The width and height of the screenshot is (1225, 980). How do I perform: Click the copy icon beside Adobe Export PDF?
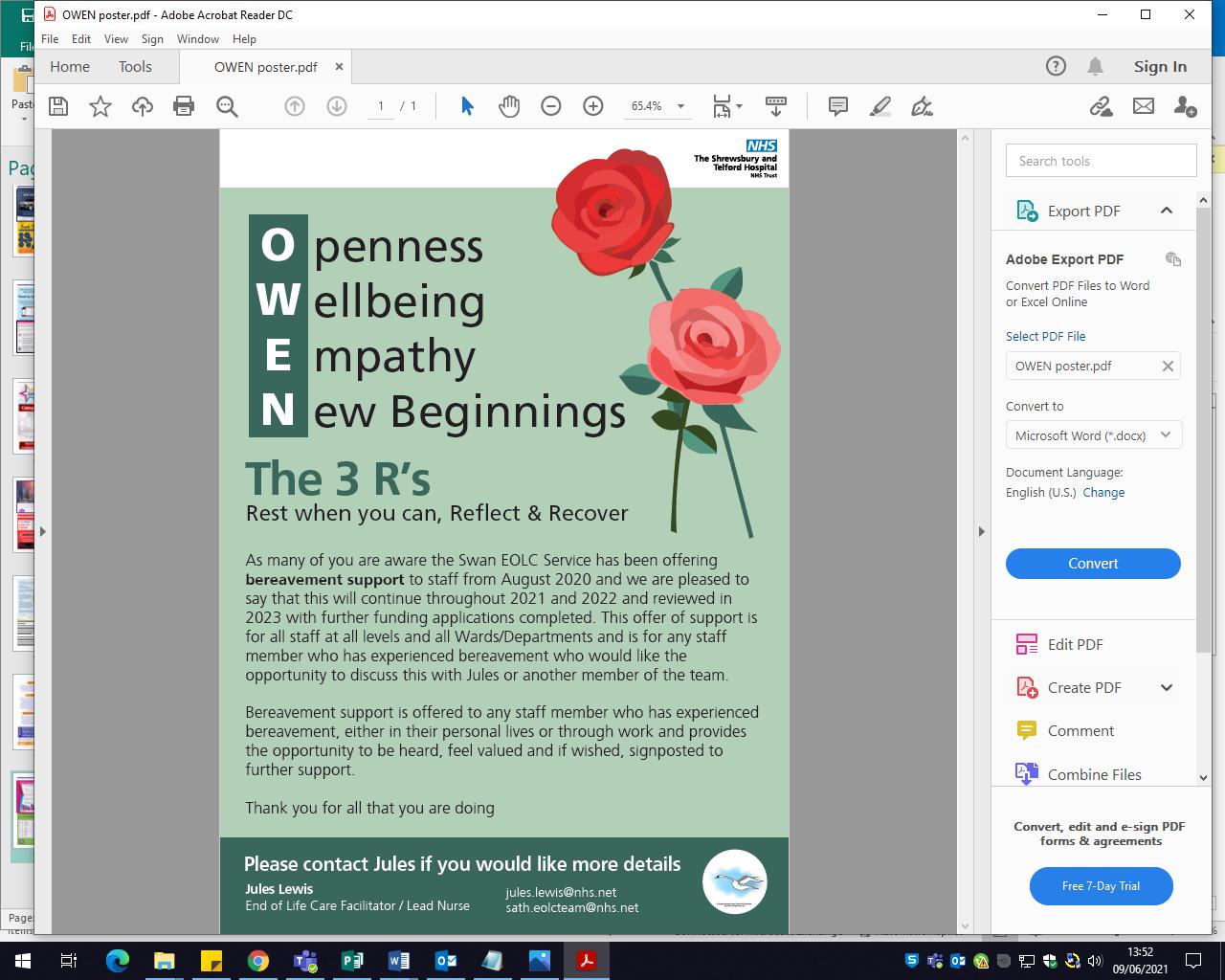point(1173,258)
